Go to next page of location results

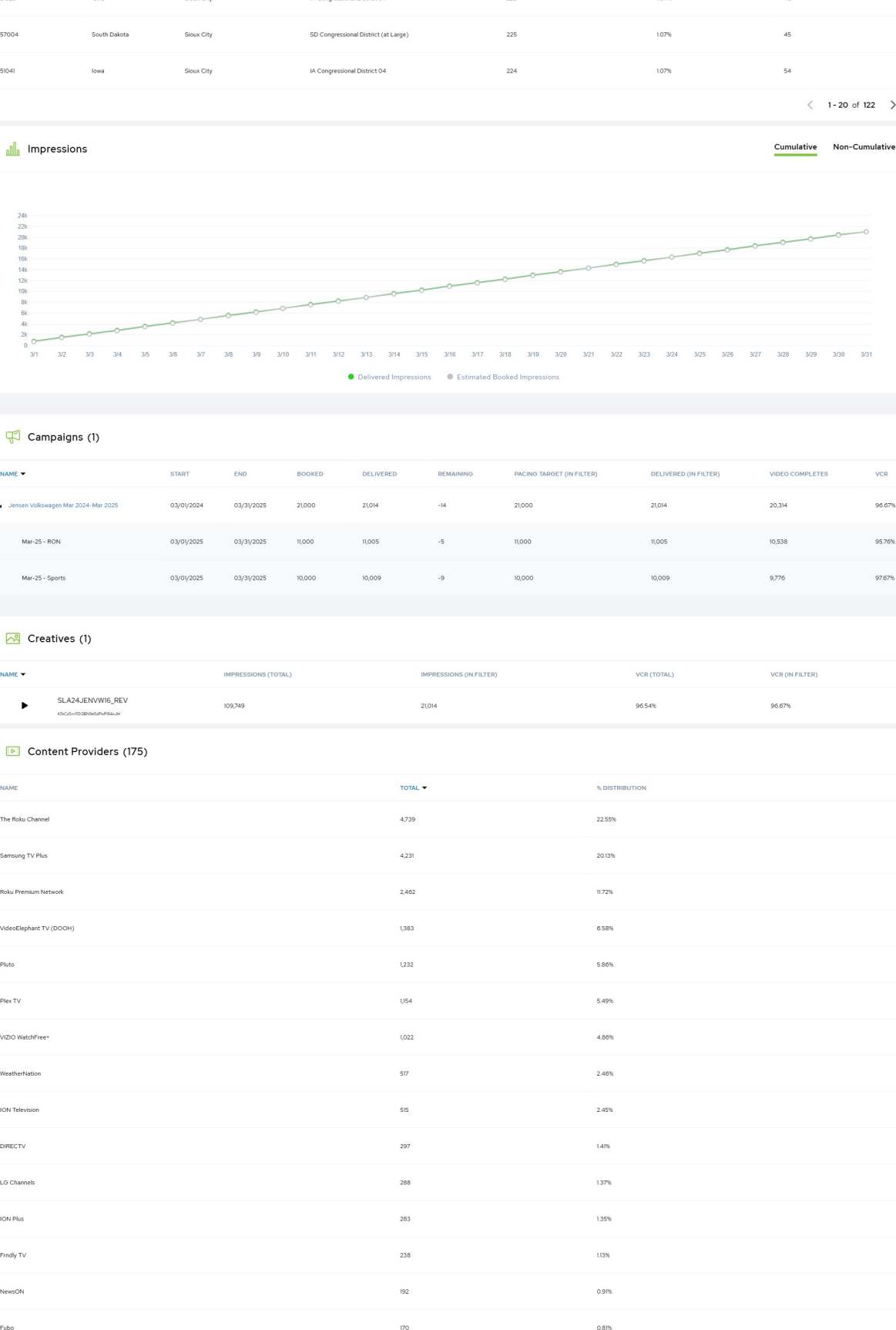click(892, 105)
